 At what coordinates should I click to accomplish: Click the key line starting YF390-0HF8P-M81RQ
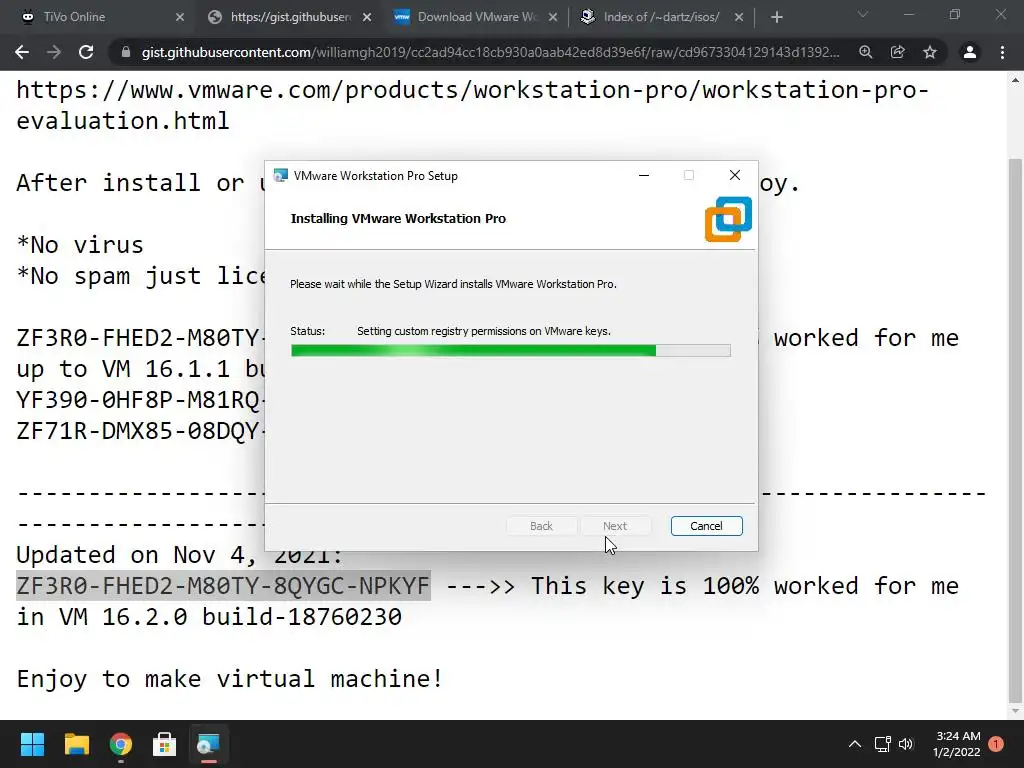tap(138, 400)
